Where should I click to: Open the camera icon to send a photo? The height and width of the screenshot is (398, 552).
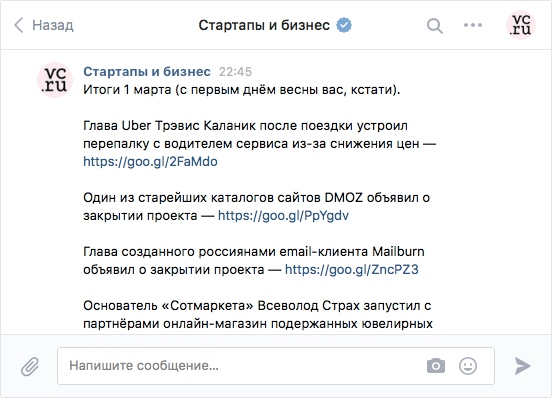(x=436, y=366)
